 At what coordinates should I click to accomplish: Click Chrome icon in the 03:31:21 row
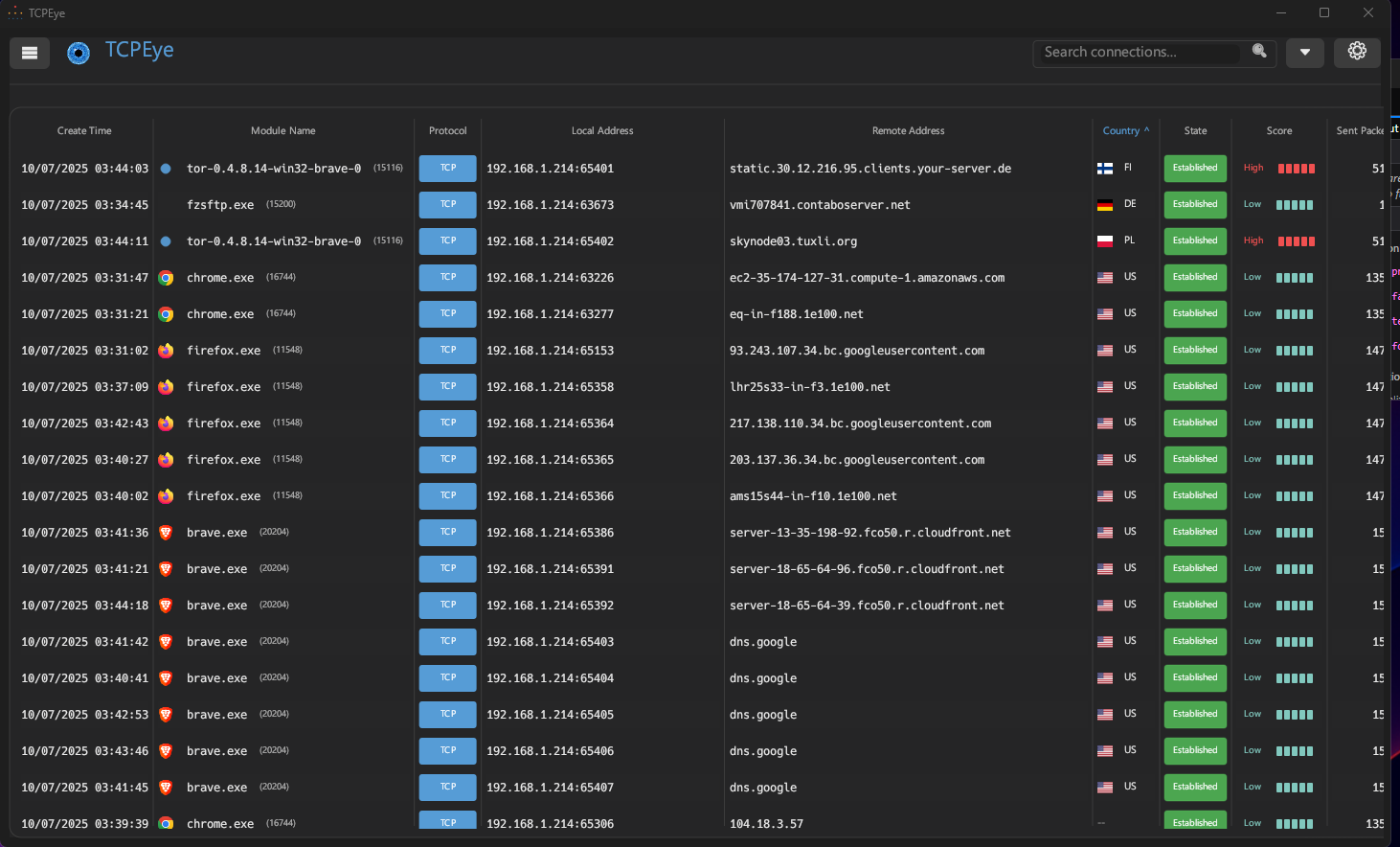coord(166,314)
